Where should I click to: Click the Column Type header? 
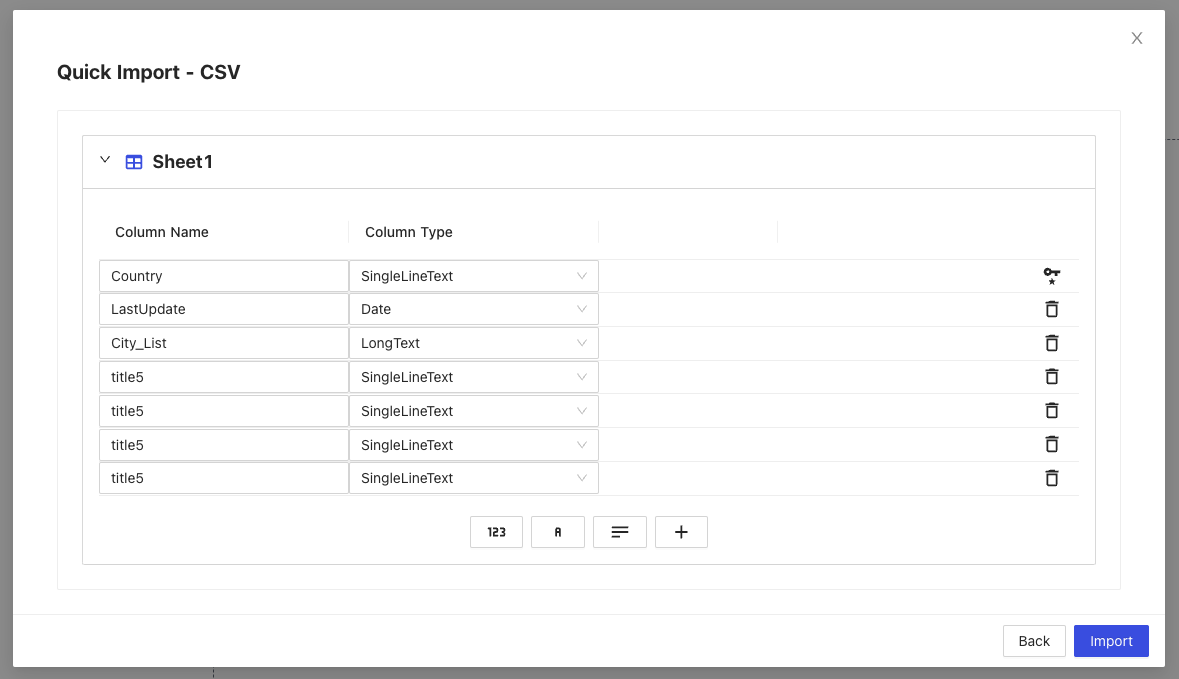pyautogui.click(x=408, y=232)
